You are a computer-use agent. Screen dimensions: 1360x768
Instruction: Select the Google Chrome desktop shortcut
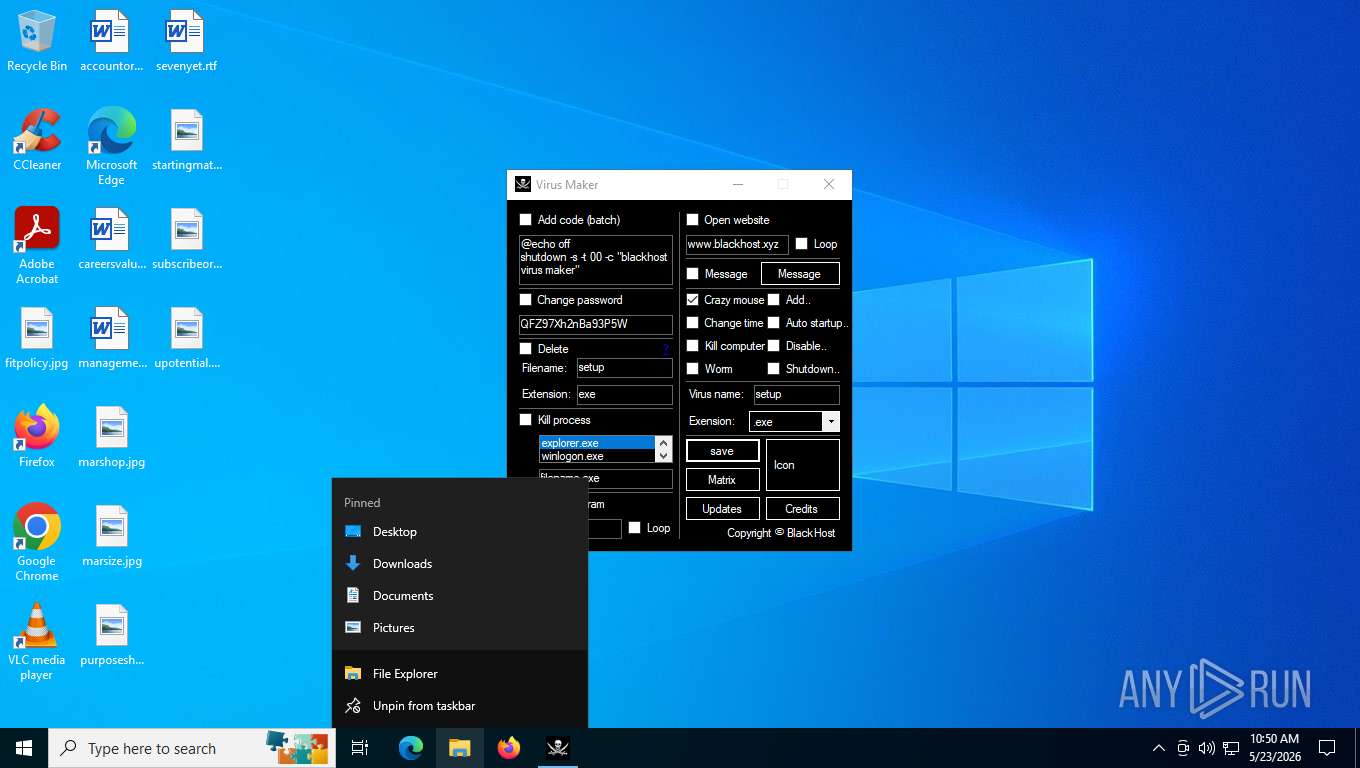[x=37, y=543]
